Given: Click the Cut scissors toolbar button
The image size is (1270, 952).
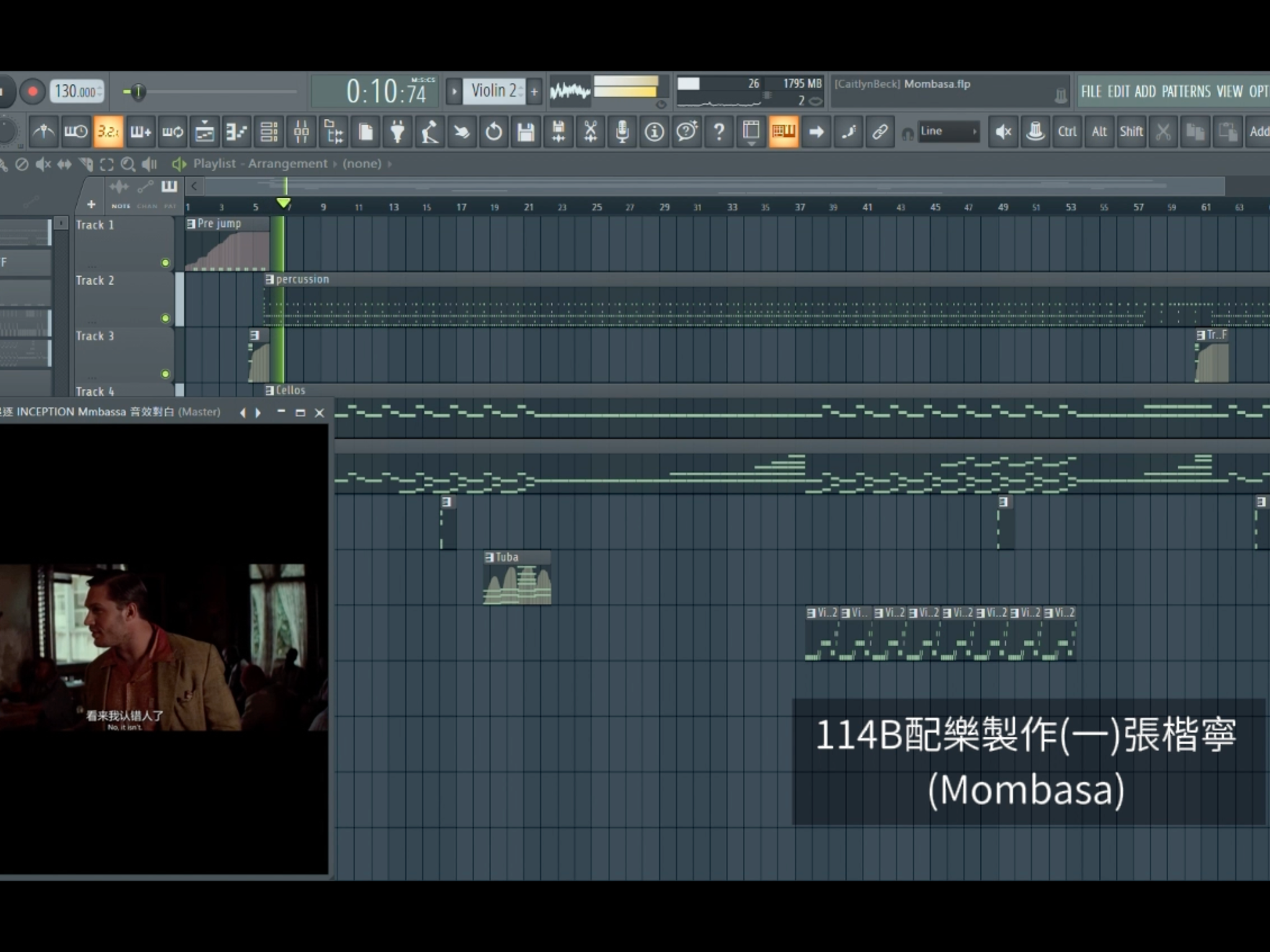Looking at the screenshot, I should [1163, 131].
